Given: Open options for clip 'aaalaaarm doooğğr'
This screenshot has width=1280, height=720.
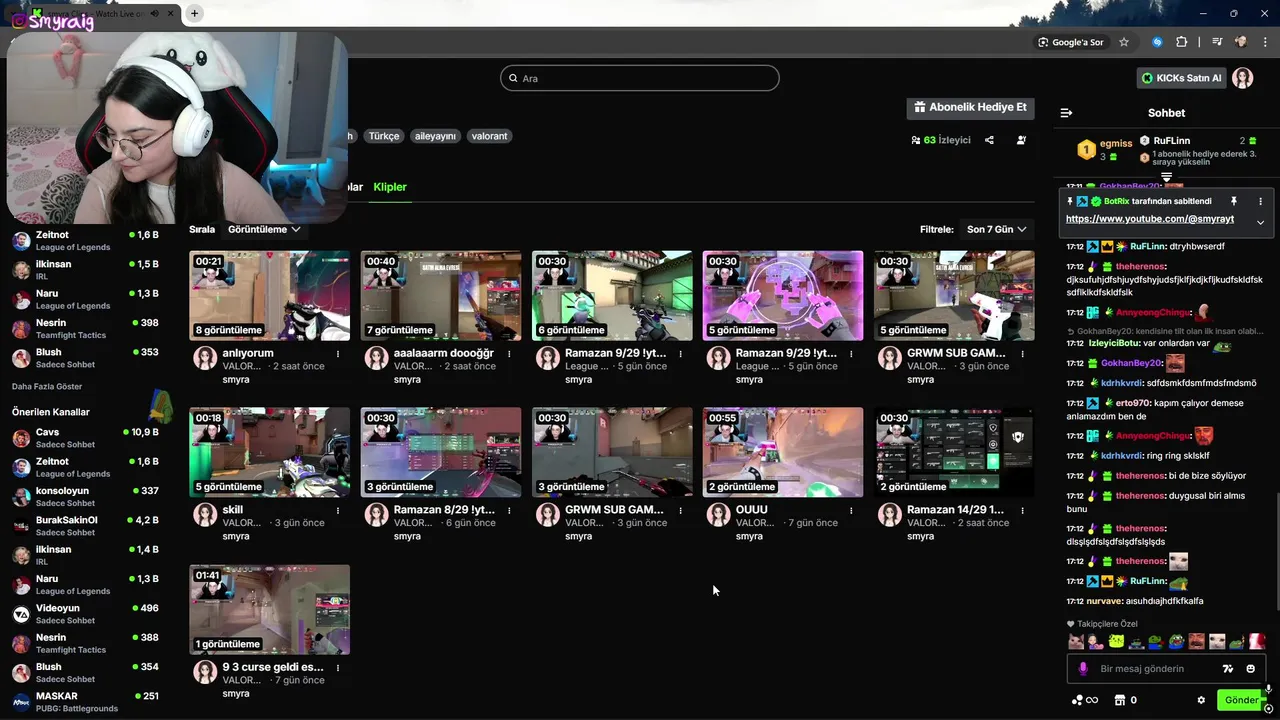Looking at the screenshot, I should point(509,354).
